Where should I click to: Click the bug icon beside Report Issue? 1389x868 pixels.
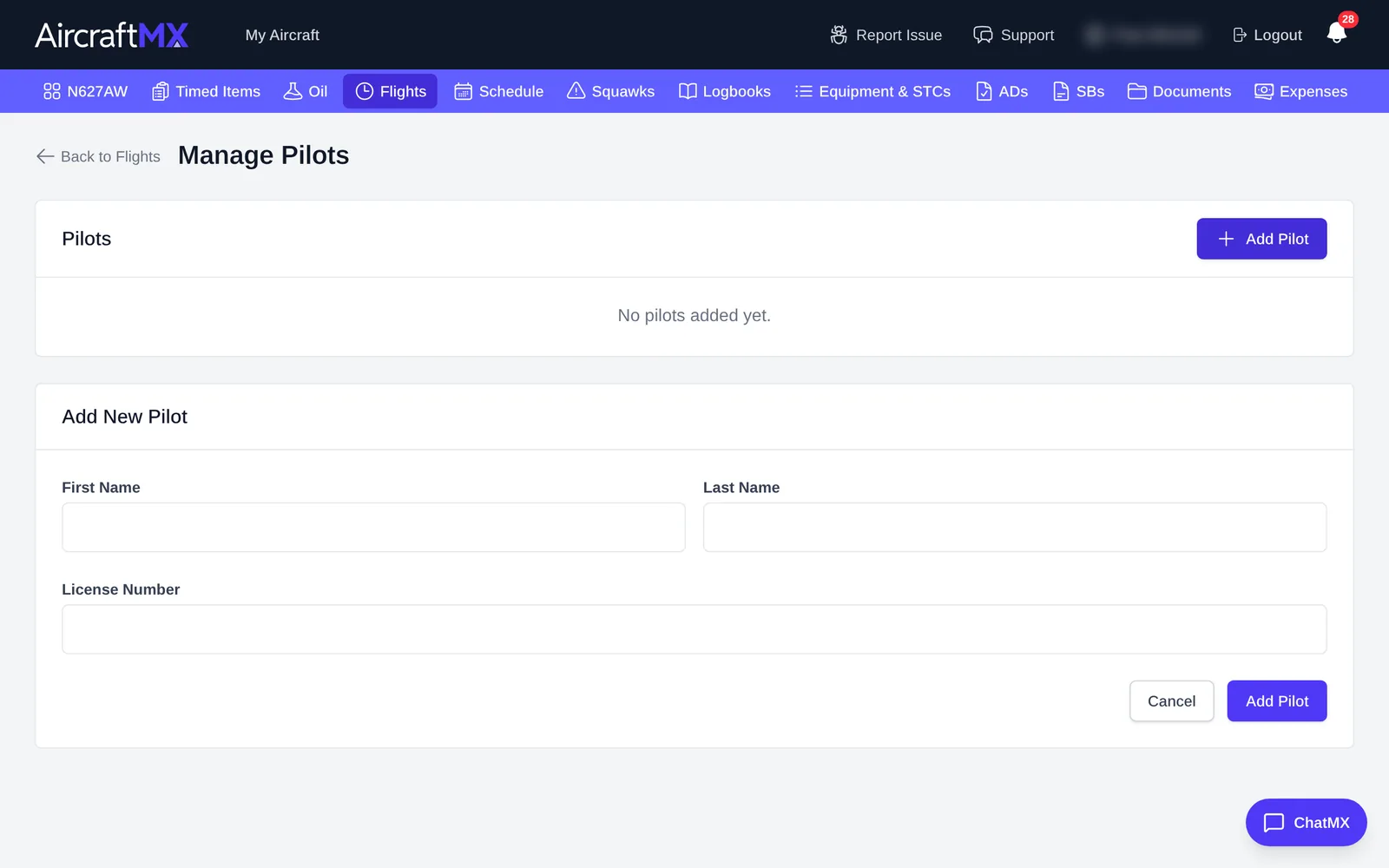pyautogui.click(x=839, y=35)
